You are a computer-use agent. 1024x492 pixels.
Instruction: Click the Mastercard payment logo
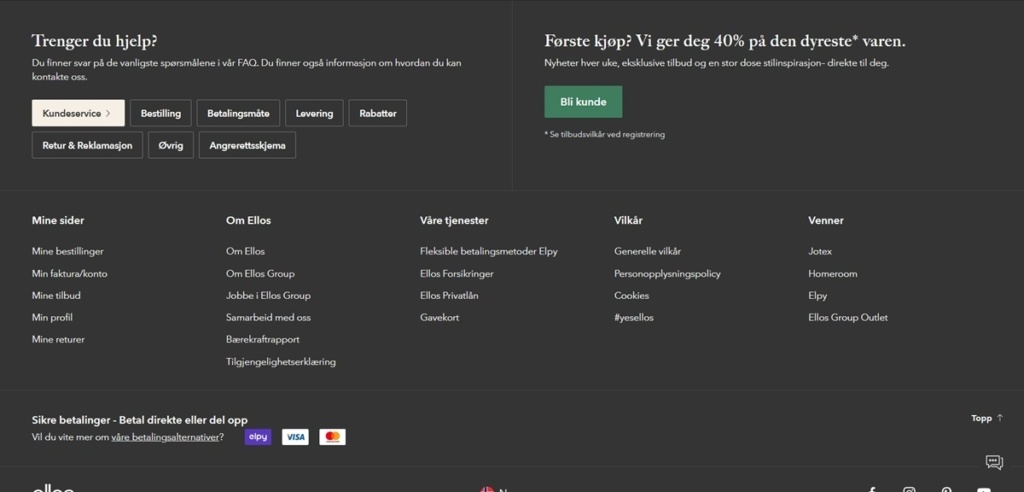tap(332, 437)
